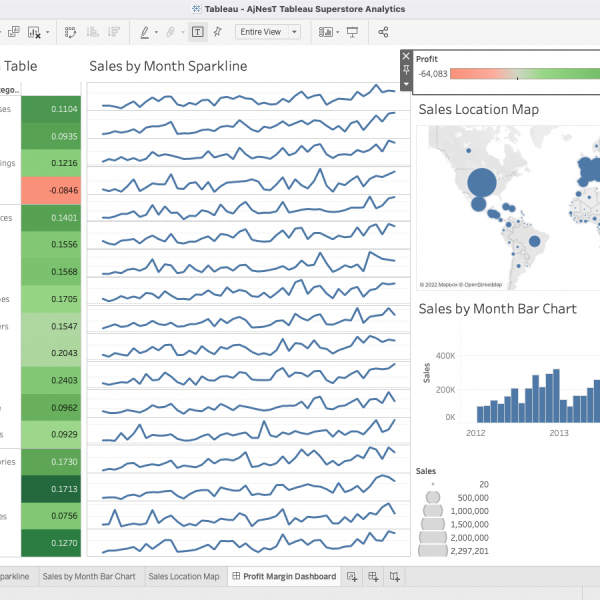
Task: Remove the Profit legend with the X button
Action: click(405, 57)
